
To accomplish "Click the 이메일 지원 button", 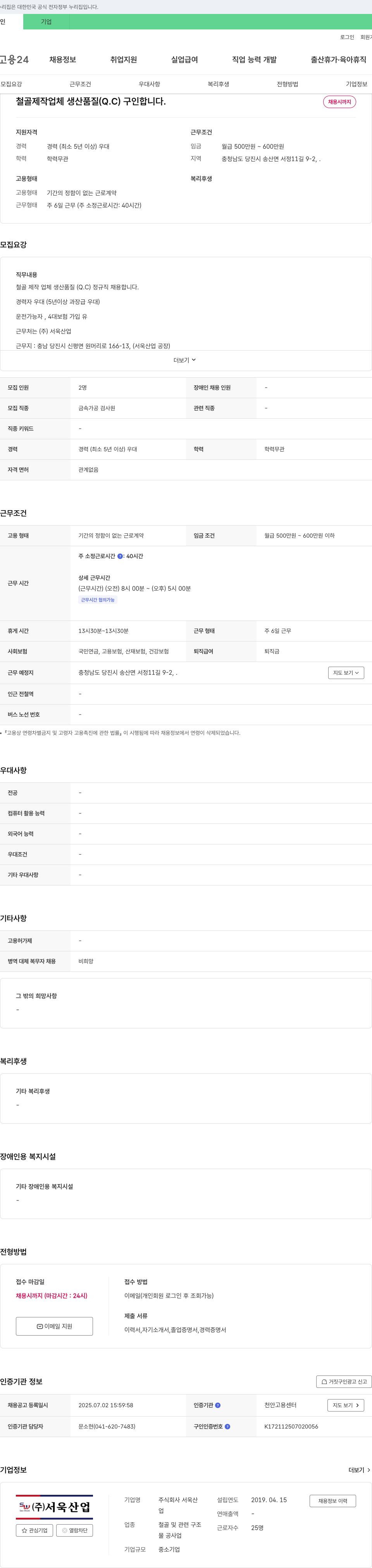I will coord(54,1326).
